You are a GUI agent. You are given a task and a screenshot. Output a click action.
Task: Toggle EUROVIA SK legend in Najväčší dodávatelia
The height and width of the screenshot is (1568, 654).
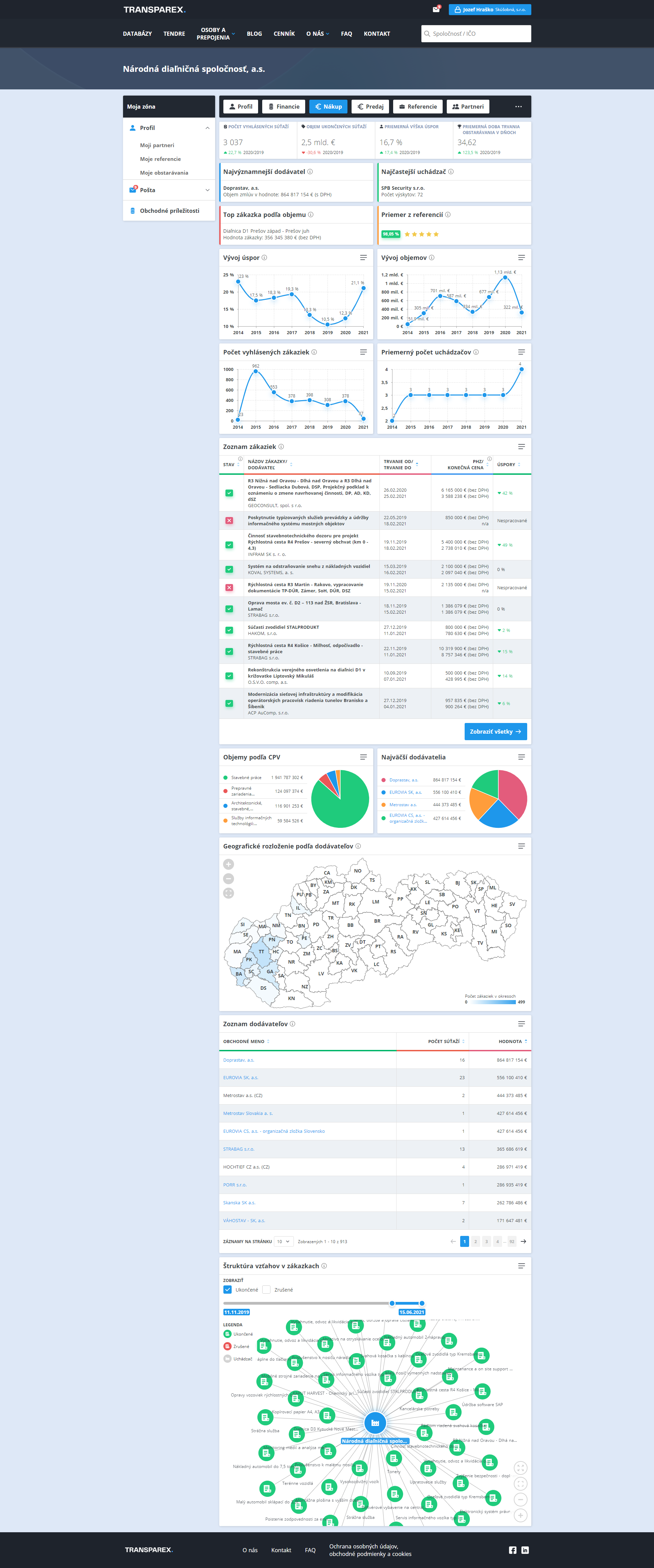tap(401, 792)
